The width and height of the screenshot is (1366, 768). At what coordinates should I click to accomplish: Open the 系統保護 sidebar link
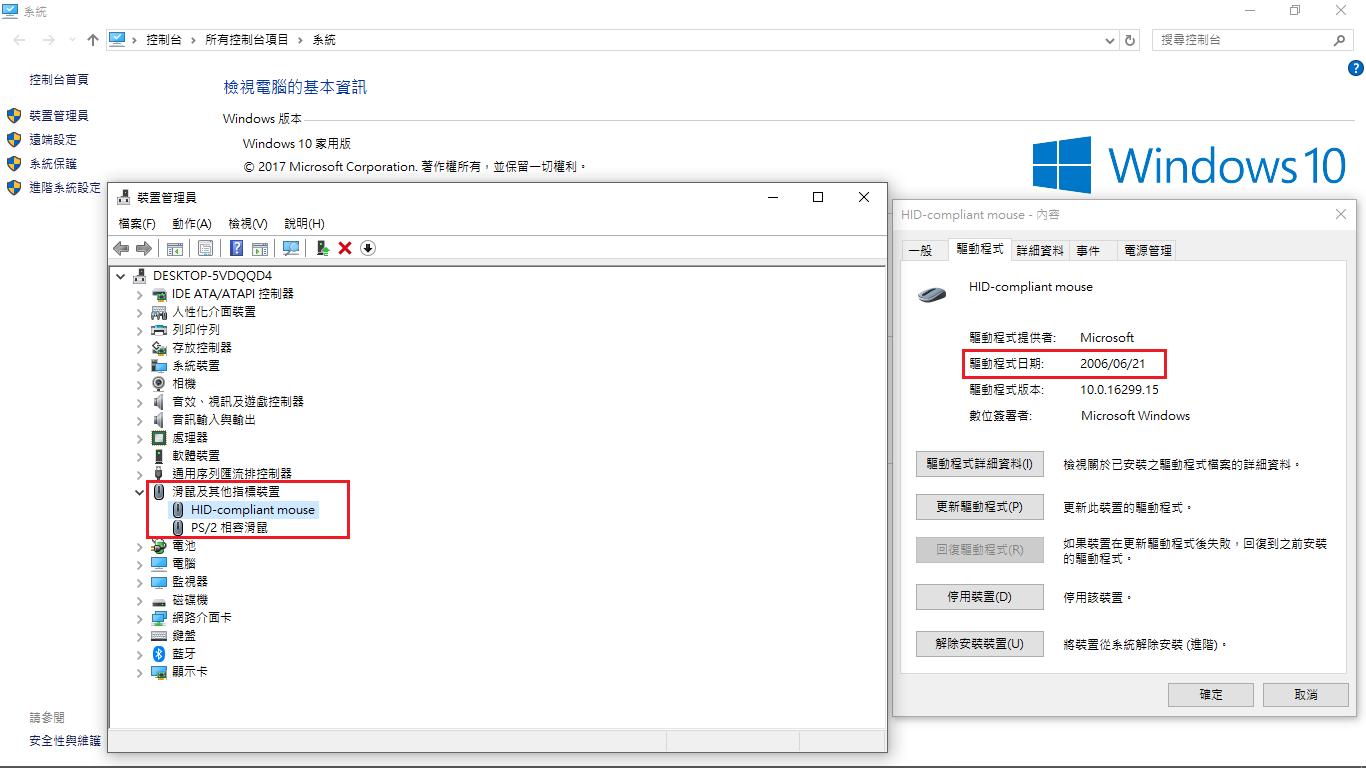point(53,164)
